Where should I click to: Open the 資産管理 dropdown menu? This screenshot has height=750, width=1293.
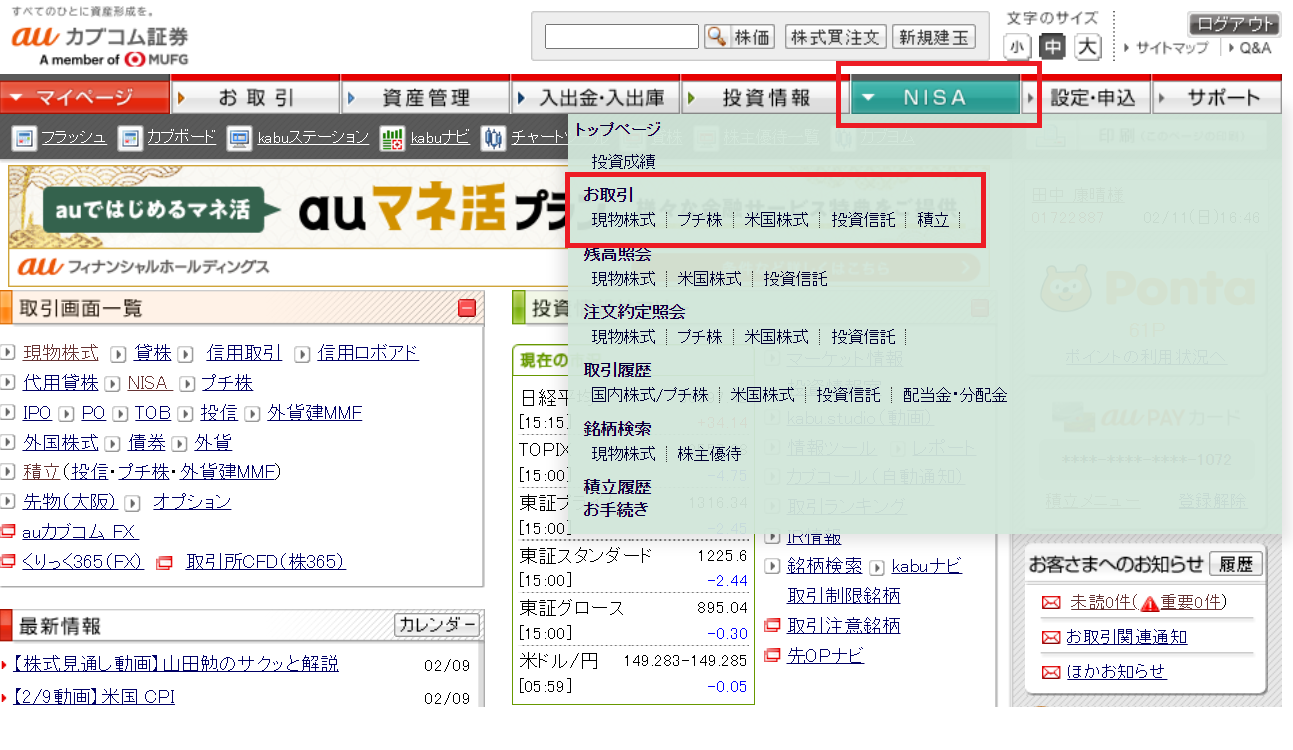(425, 97)
